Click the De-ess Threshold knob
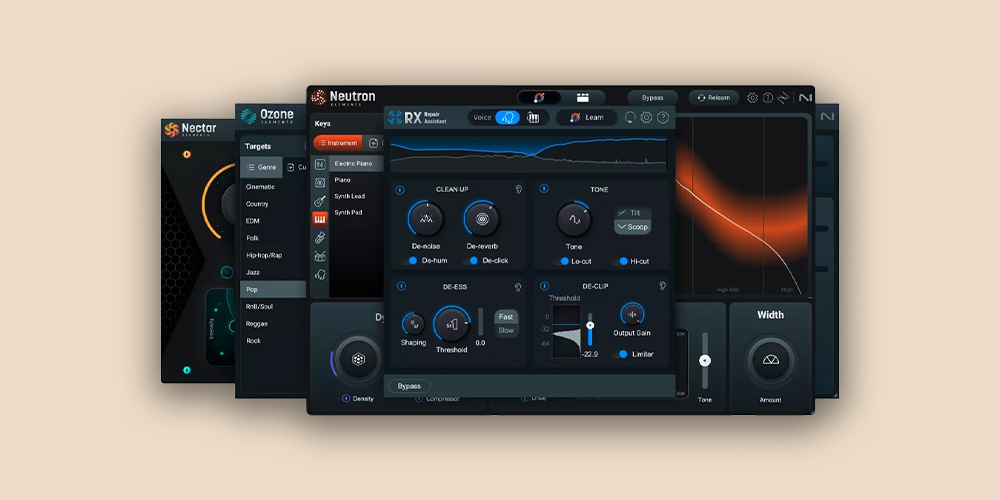1000x500 pixels. click(x=452, y=325)
